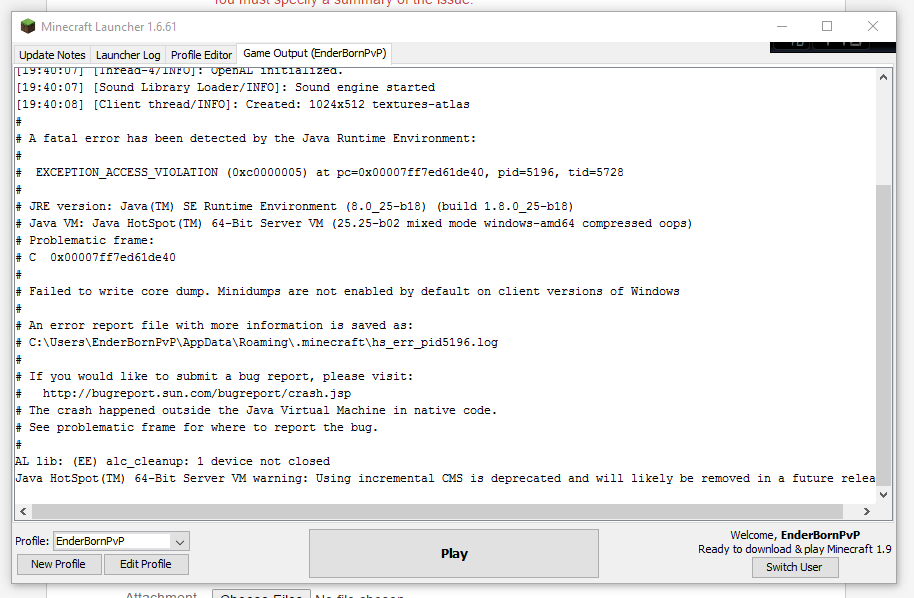This screenshot has height=598, width=914.
Task: Open the Profile dropdown showing EnderBornPvP
Action: click(121, 541)
